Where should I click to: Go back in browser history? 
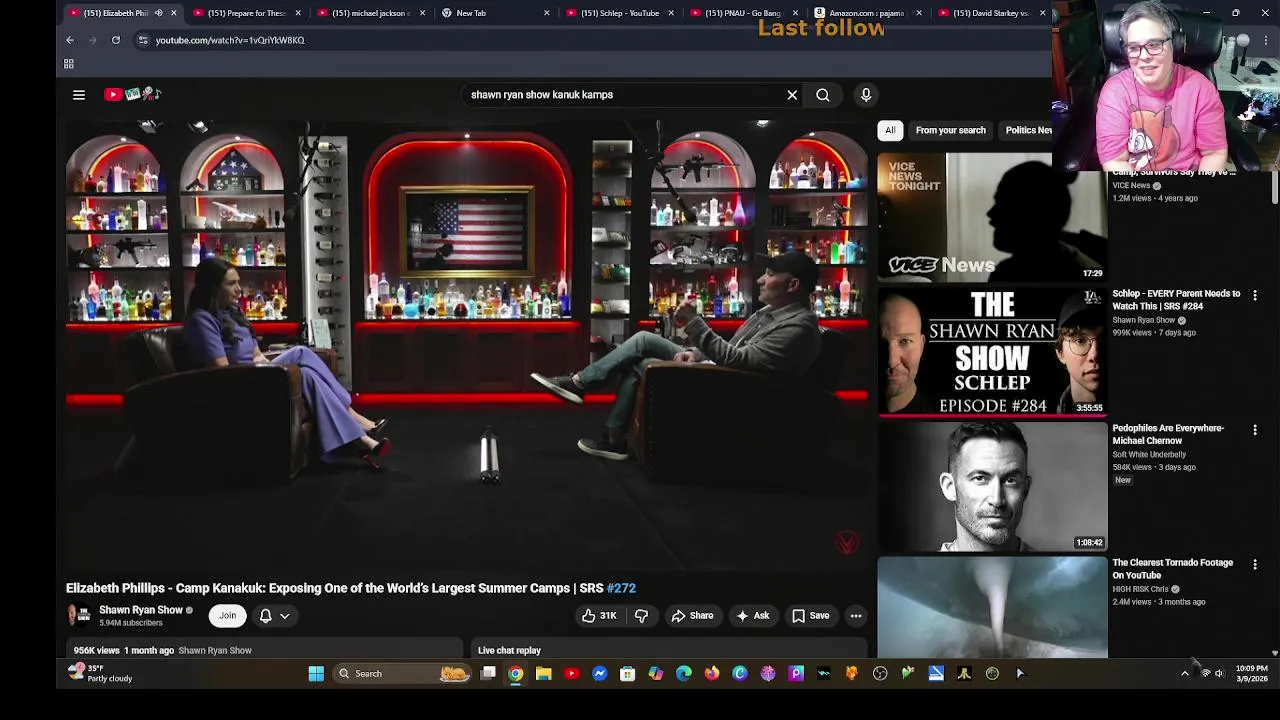[70, 40]
